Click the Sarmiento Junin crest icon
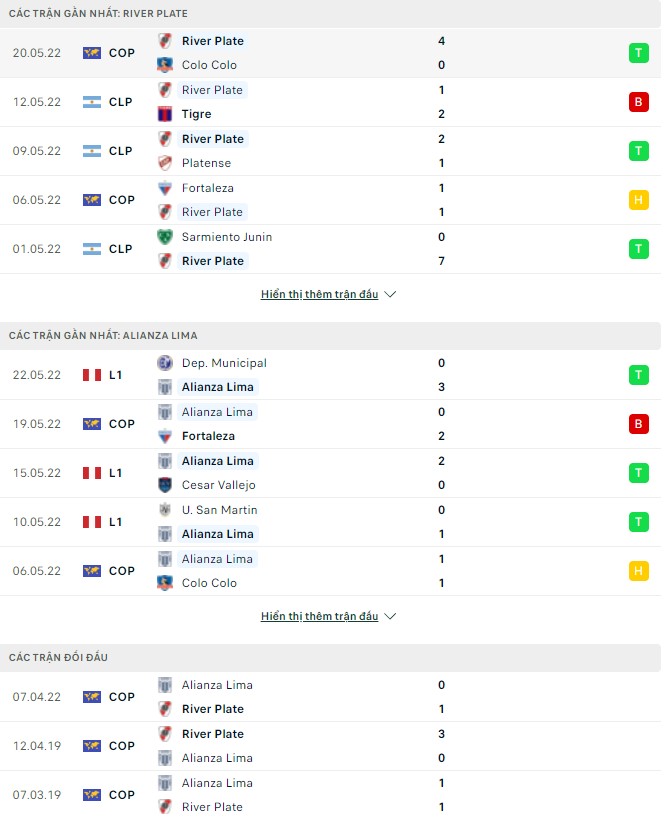 pyautogui.click(x=165, y=237)
